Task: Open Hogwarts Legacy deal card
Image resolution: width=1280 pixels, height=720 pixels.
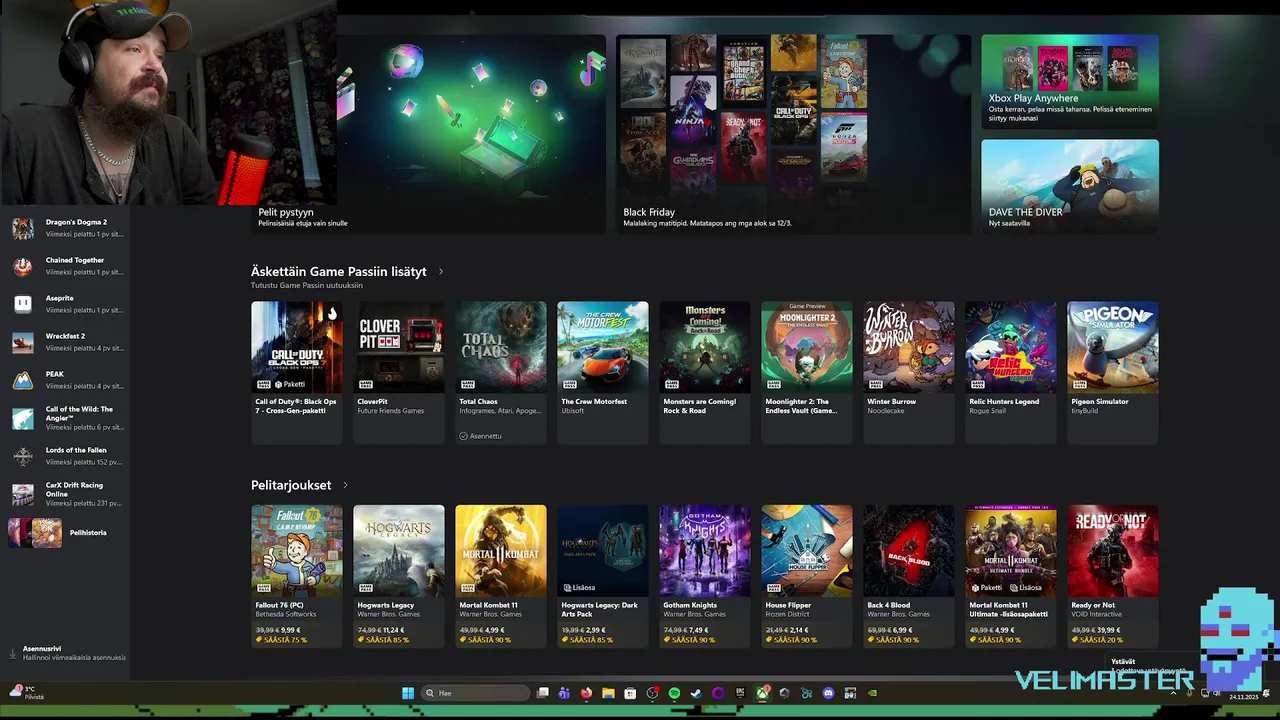Action: point(399,576)
